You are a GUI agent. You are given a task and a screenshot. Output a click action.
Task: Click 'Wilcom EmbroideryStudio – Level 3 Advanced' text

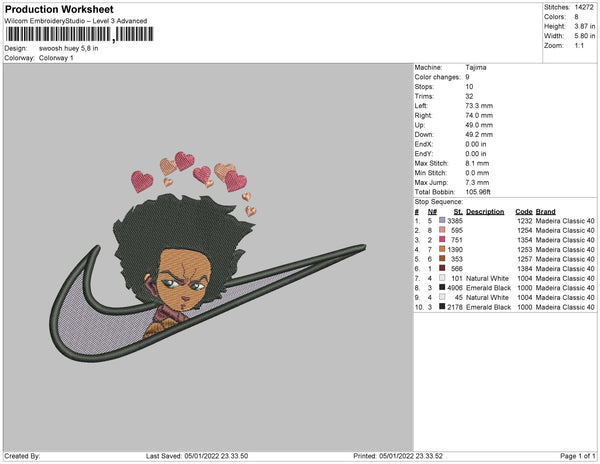[76, 21]
